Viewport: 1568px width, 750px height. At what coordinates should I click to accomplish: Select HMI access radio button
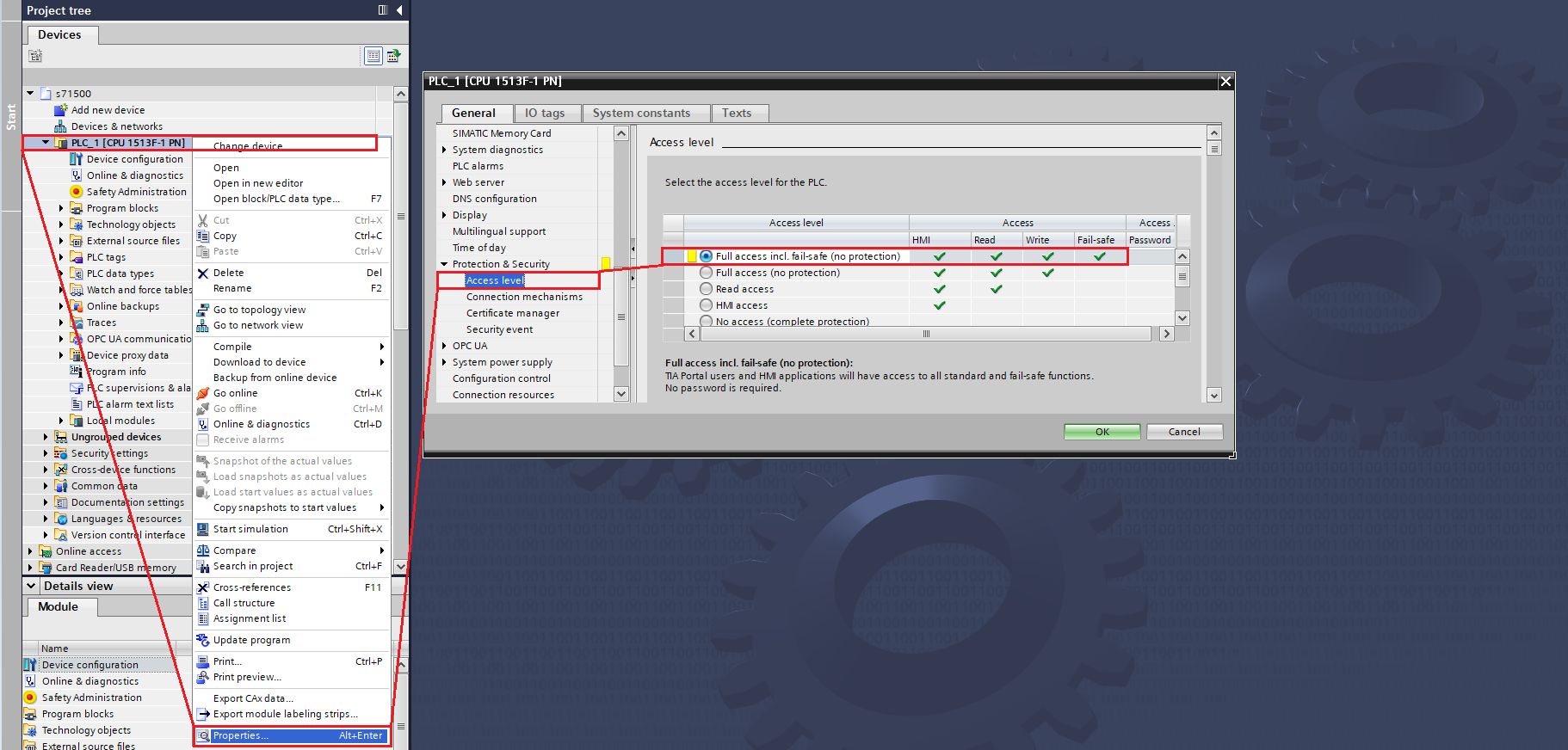tap(707, 305)
